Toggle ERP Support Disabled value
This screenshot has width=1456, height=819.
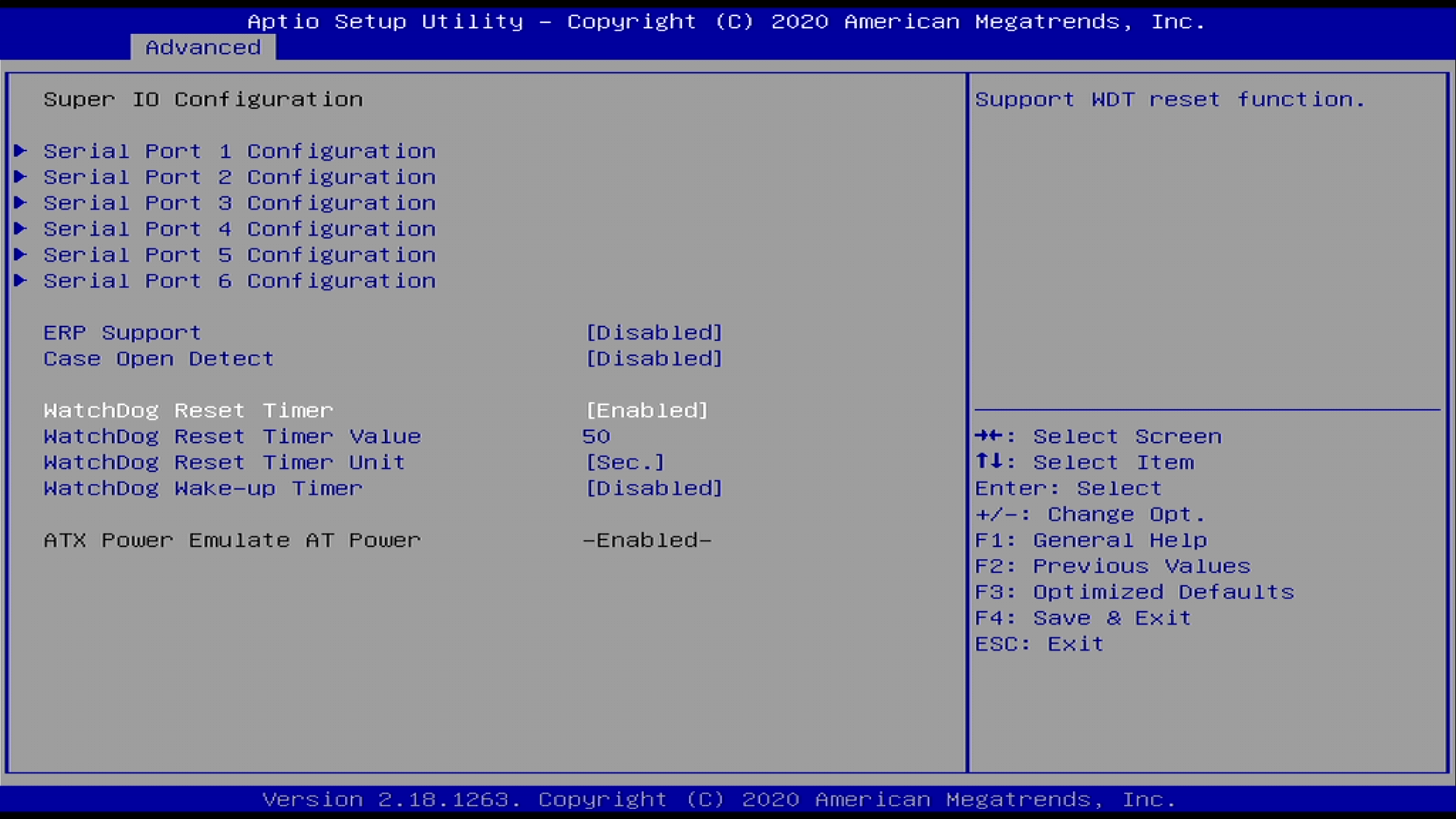coord(654,333)
